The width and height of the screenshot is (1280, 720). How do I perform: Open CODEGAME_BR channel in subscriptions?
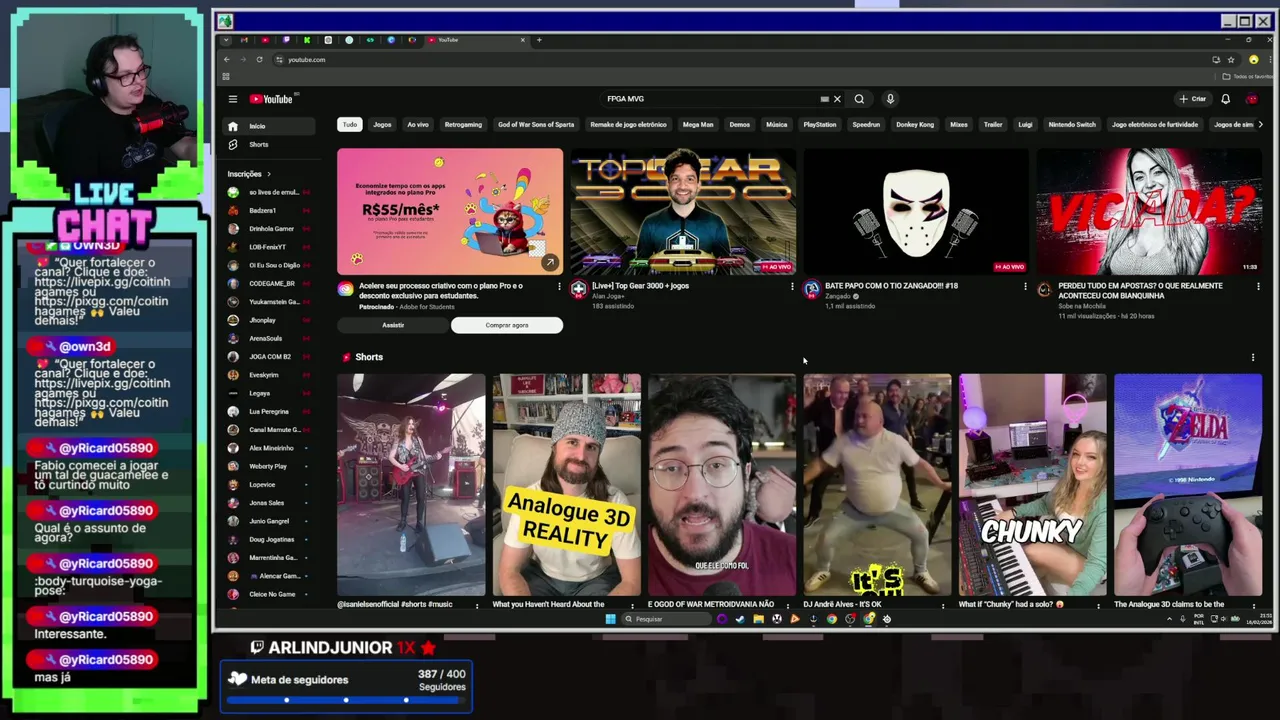pyautogui.click(x=271, y=284)
